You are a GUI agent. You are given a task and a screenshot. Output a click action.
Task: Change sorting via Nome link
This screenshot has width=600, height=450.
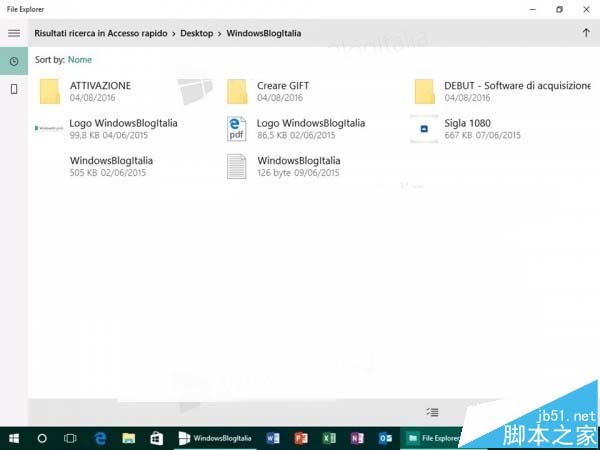click(x=80, y=60)
